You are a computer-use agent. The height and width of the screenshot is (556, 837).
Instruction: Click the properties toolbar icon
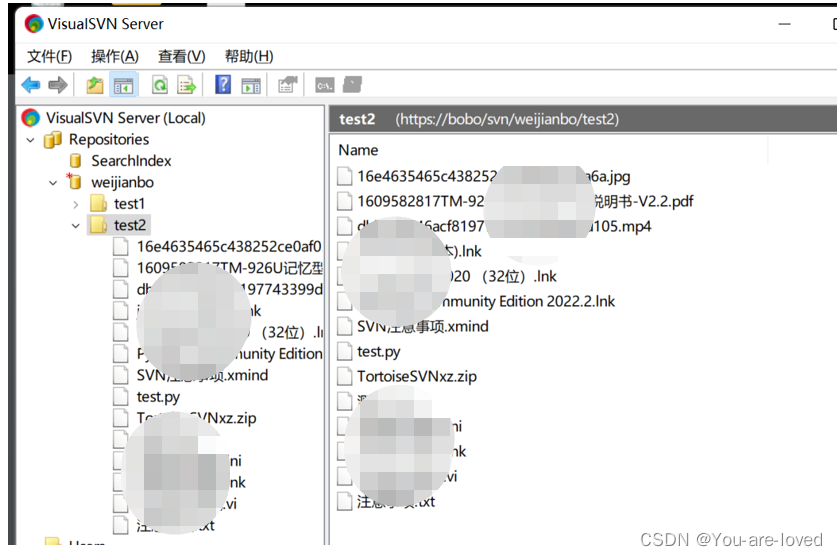pyautogui.click(x=288, y=85)
